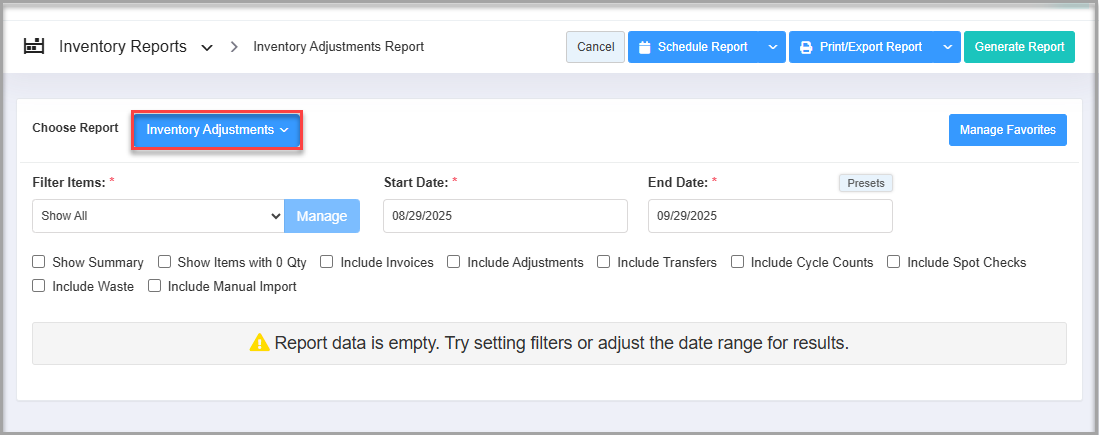The width and height of the screenshot is (1099, 435).
Task: Click the Inventory Reports factory icon
Action: pos(36,47)
